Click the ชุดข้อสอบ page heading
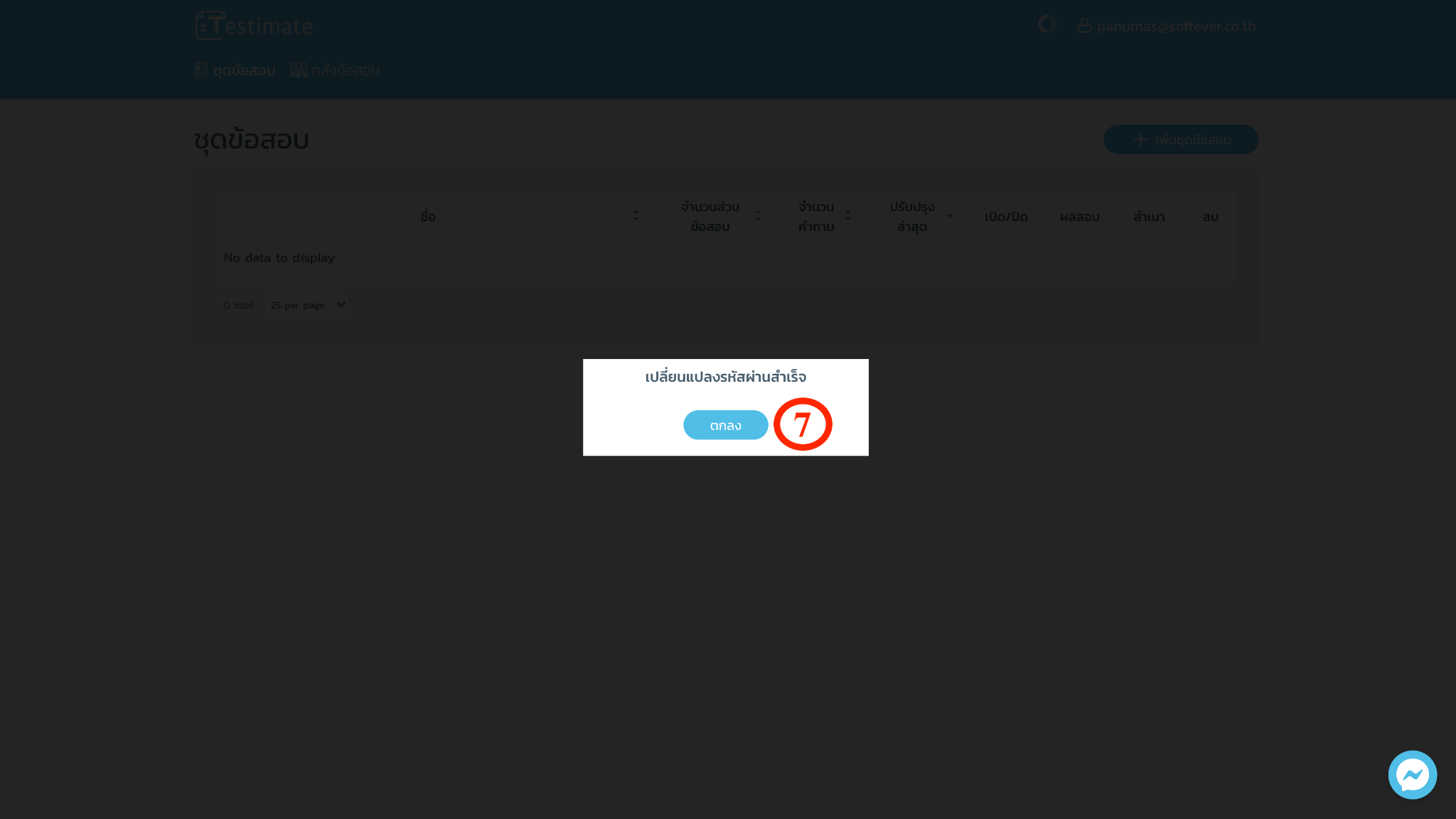Screen dimensions: 1456x819 [252, 140]
